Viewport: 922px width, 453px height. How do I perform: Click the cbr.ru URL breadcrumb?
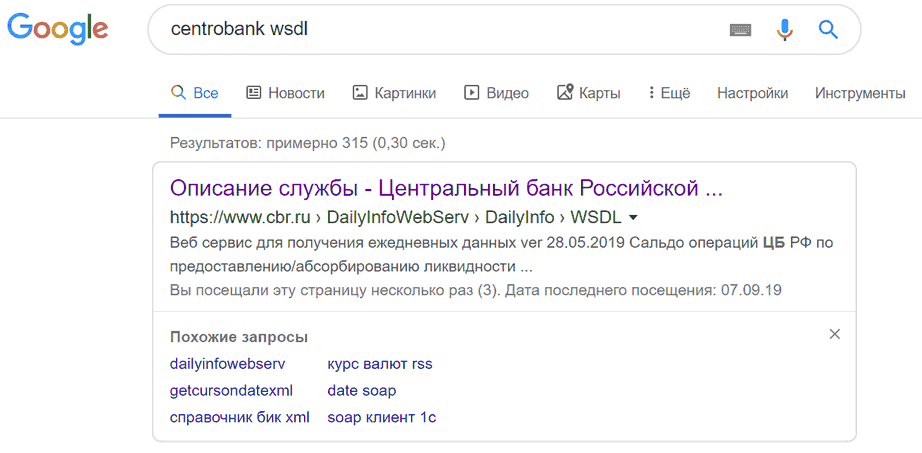click(x=395, y=218)
